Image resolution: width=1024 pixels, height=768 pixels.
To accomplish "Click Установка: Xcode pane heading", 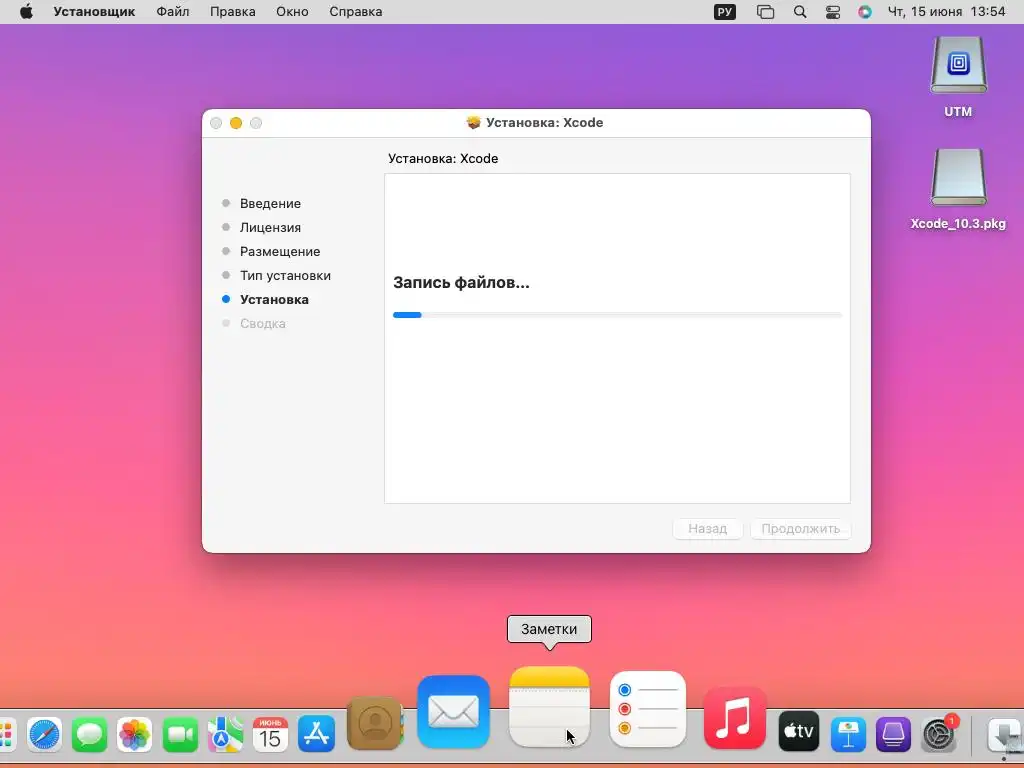I will click(x=443, y=159).
